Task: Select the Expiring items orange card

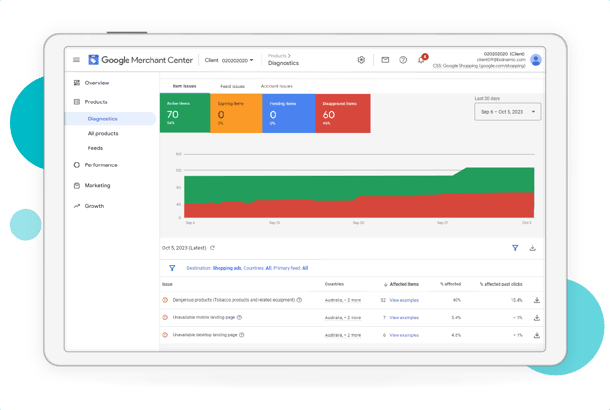Action: [x=236, y=113]
